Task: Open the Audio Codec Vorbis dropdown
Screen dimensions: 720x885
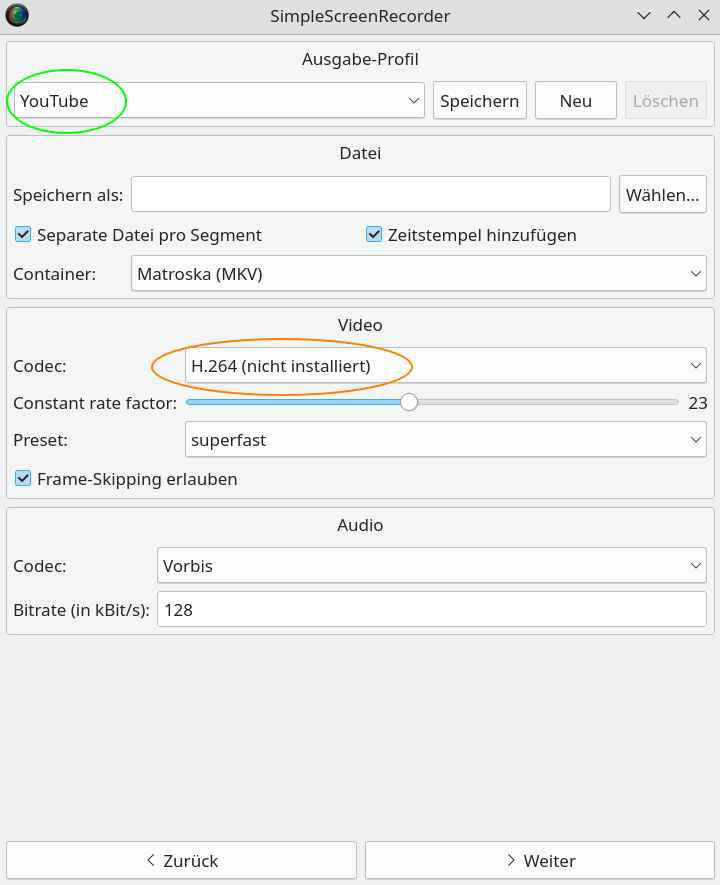Action: pyautogui.click(x=432, y=566)
